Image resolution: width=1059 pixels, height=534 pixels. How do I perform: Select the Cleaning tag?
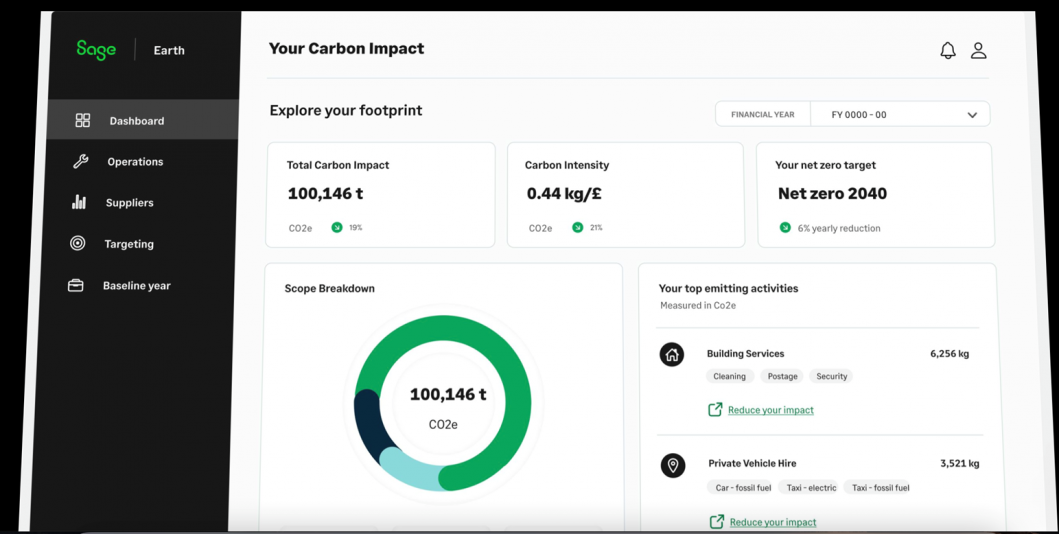pyautogui.click(x=729, y=376)
